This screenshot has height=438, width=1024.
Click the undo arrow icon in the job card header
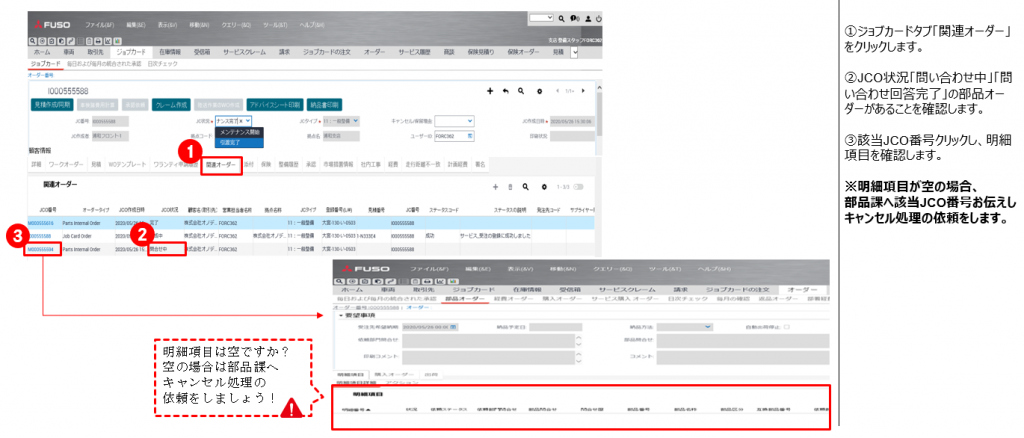tap(506, 90)
